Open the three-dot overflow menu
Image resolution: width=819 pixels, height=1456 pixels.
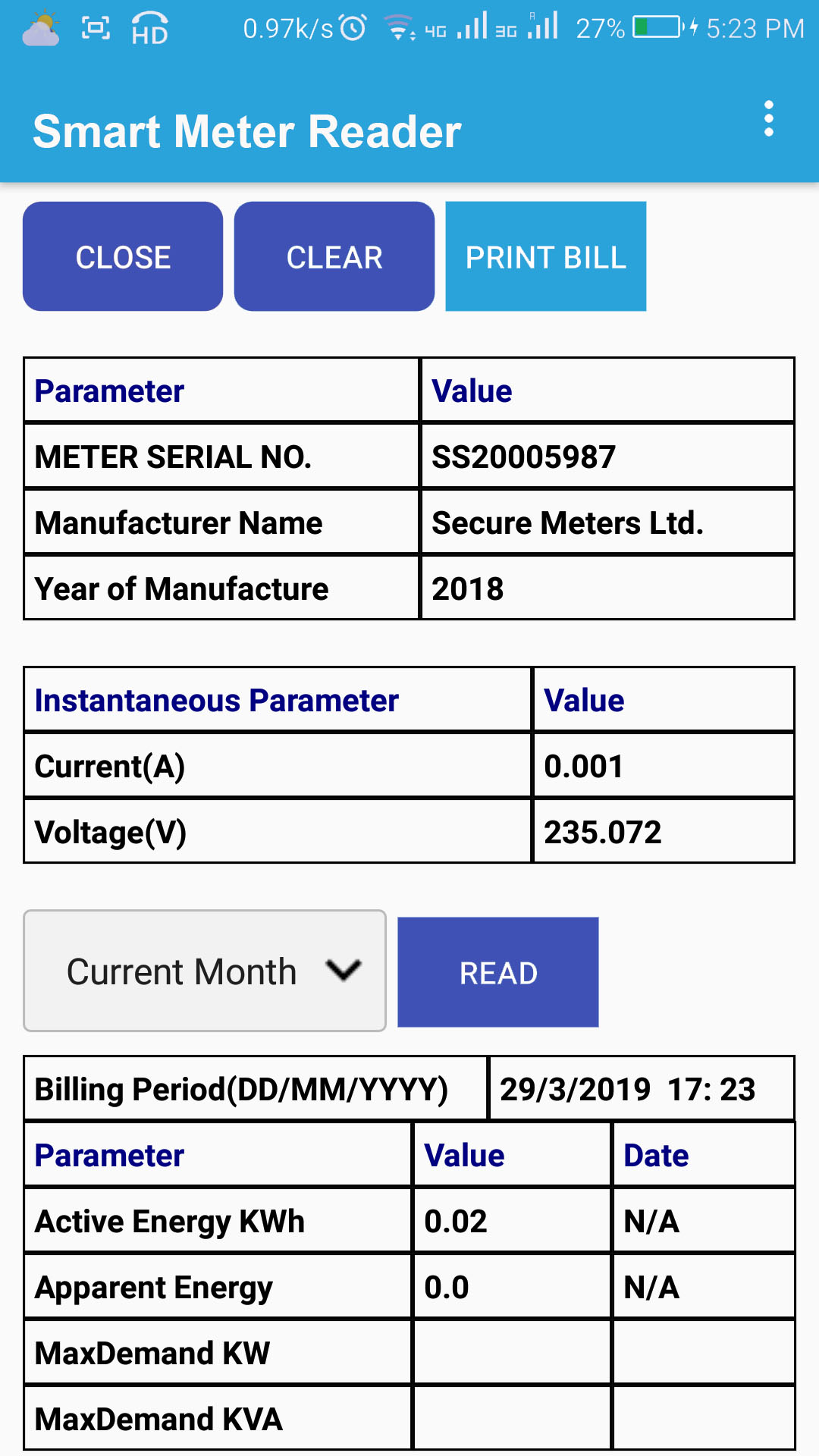point(768,119)
